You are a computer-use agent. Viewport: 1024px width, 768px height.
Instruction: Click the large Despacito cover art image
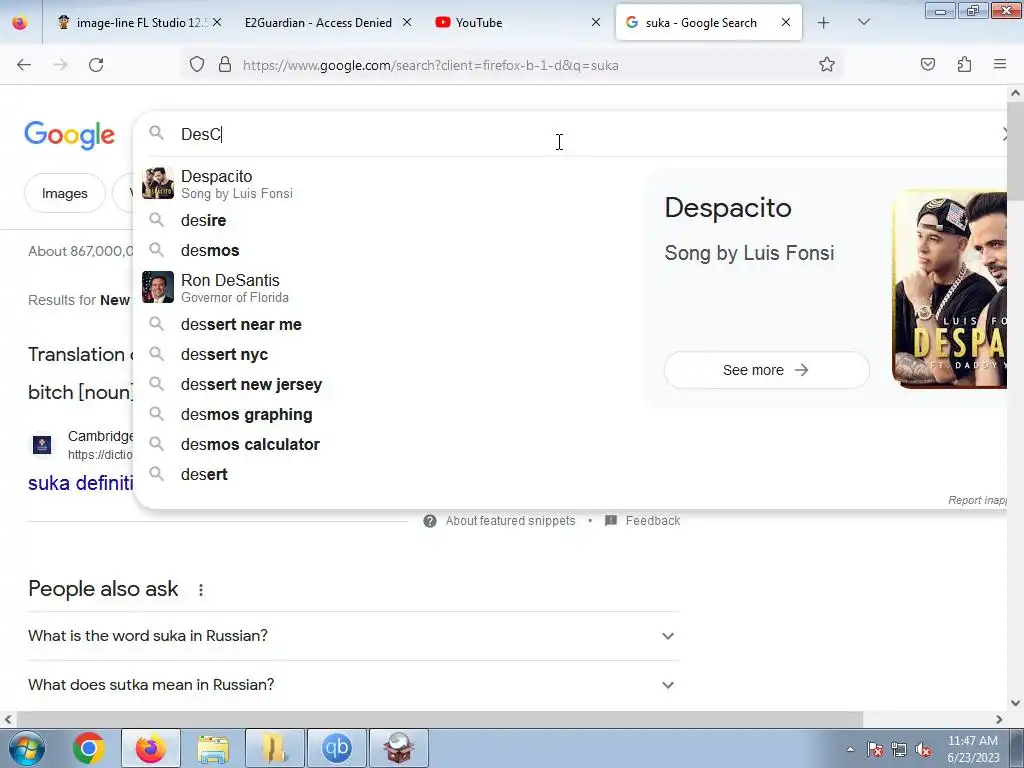pyautogui.click(x=950, y=289)
